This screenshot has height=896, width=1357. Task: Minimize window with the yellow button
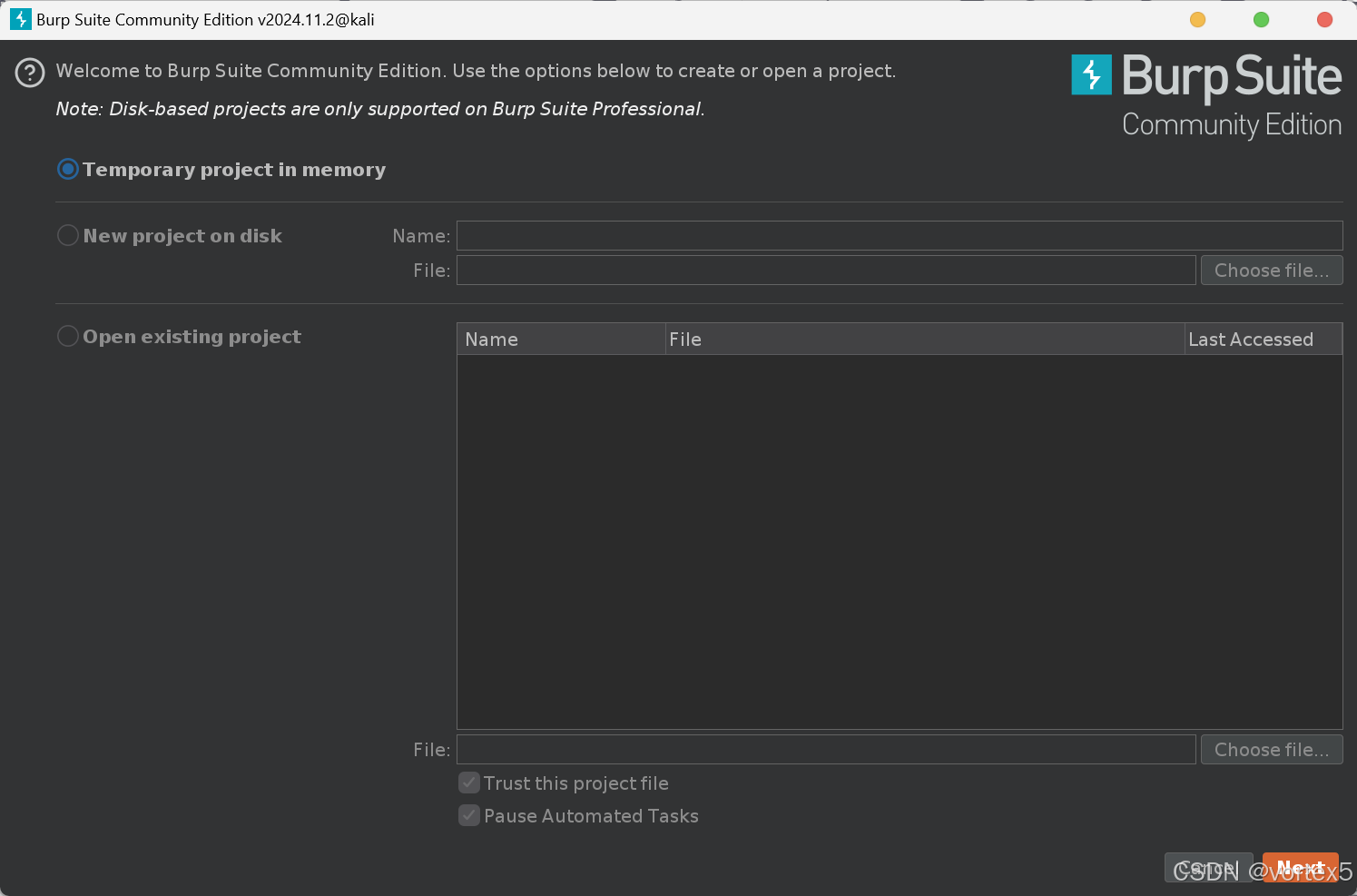coord(1198,19)
